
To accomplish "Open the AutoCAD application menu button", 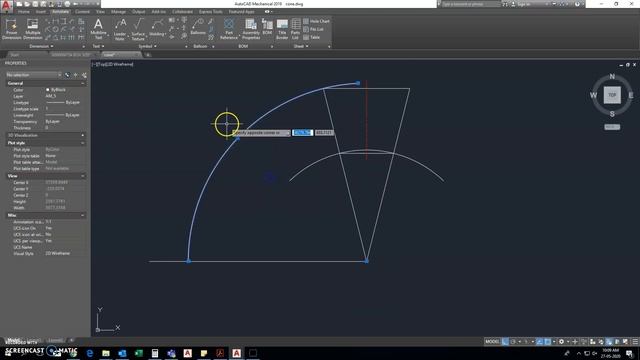I will [x=6, y=6].
